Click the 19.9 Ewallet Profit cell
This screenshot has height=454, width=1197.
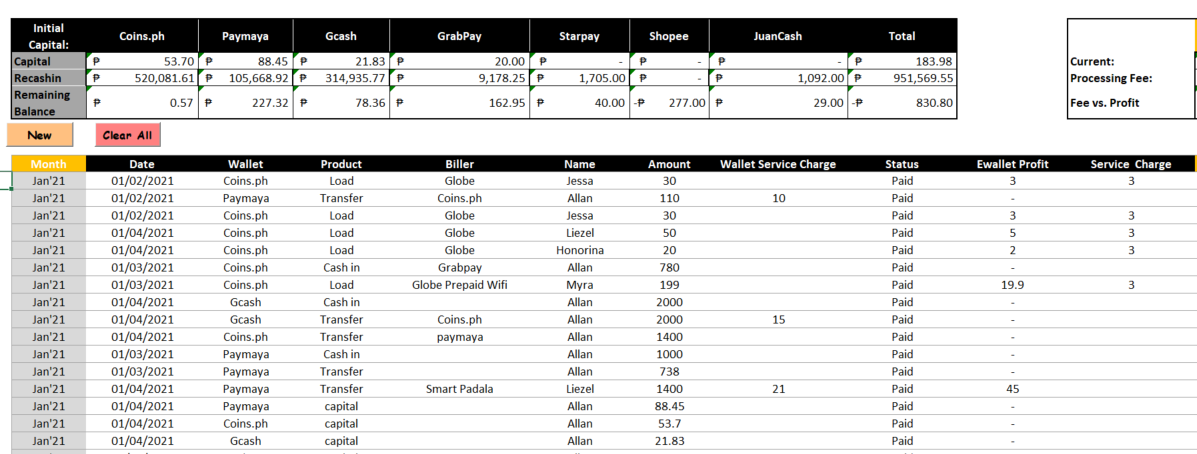1012,285
